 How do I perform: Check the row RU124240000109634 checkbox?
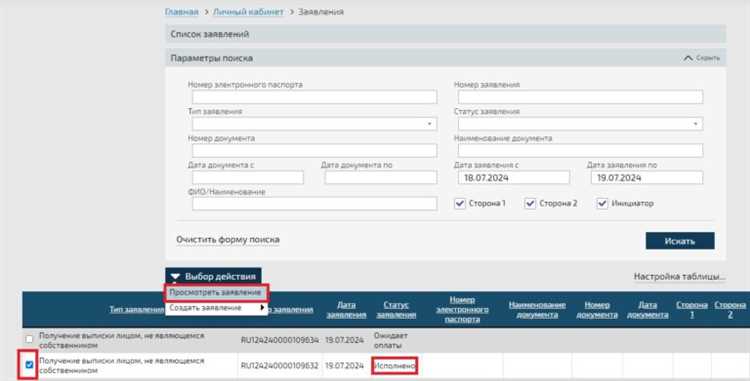[x=29, y=339]
